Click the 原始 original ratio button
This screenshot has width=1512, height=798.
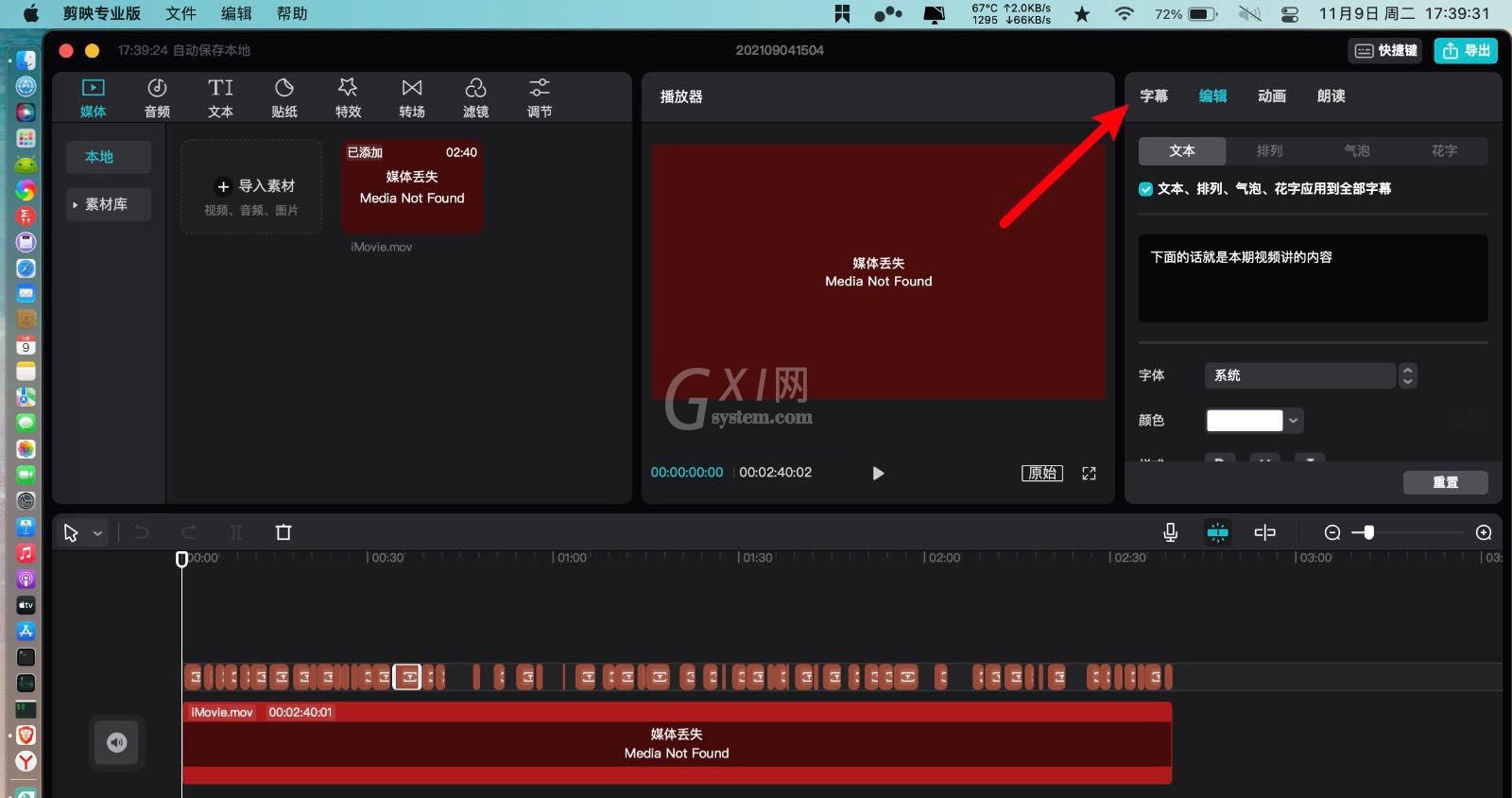(1042, 473)
